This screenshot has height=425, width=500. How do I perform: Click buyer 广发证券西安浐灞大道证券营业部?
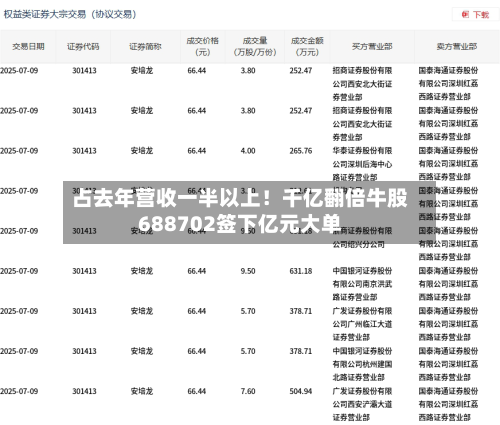362,404
